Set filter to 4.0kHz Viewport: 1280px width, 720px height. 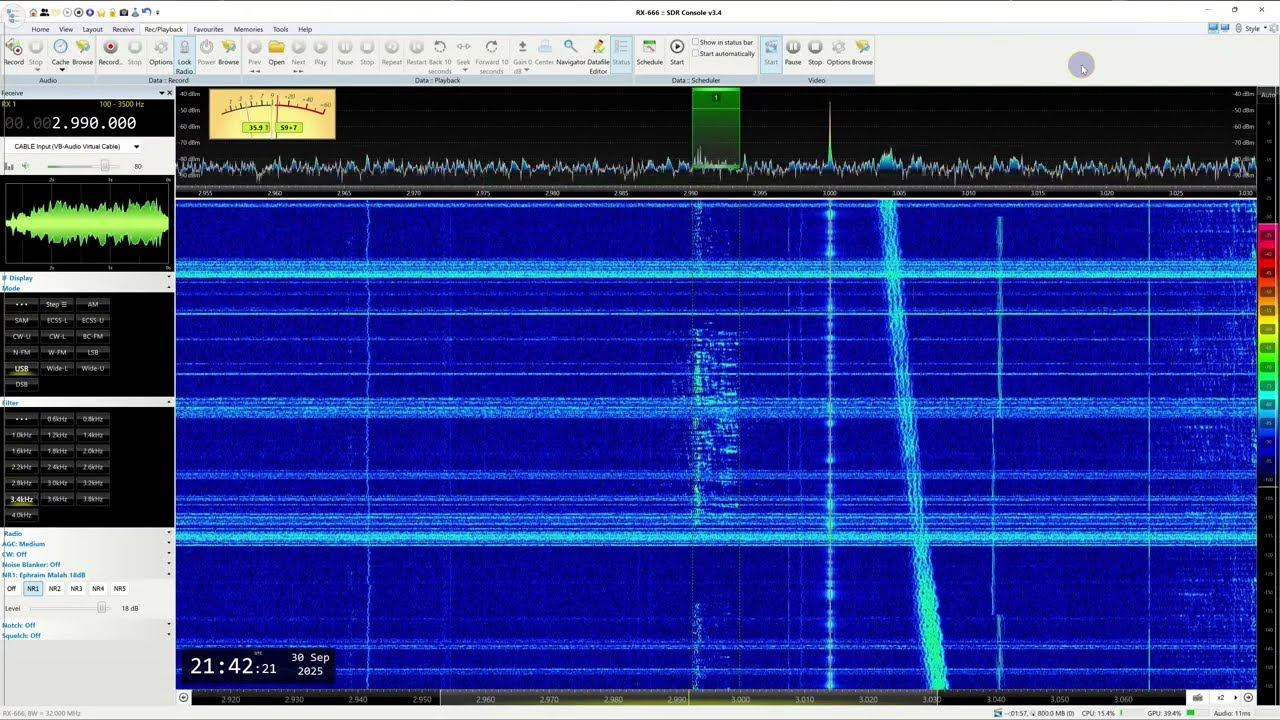[21, 515]
